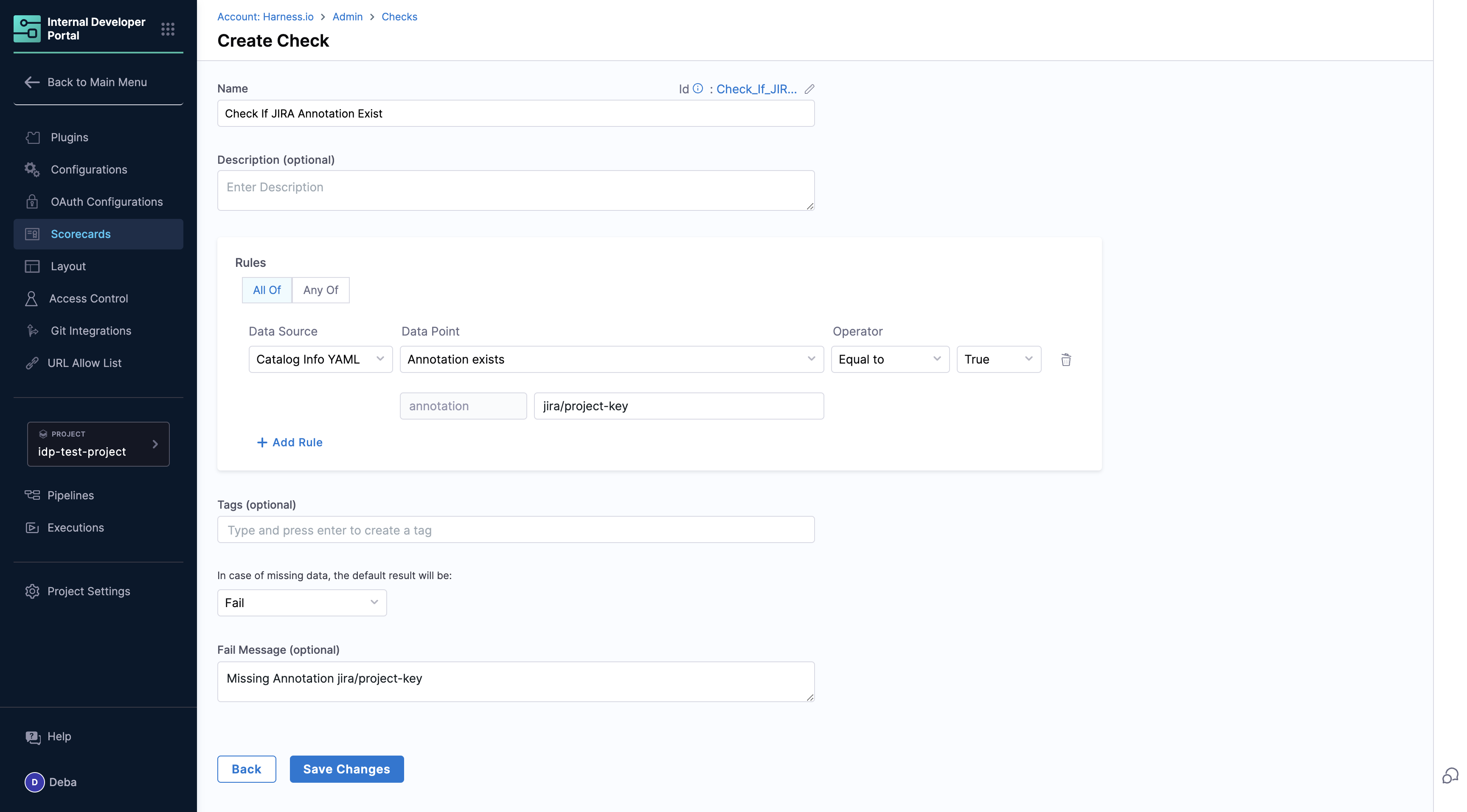Go to Git Integrations menu item

[90, 330]
